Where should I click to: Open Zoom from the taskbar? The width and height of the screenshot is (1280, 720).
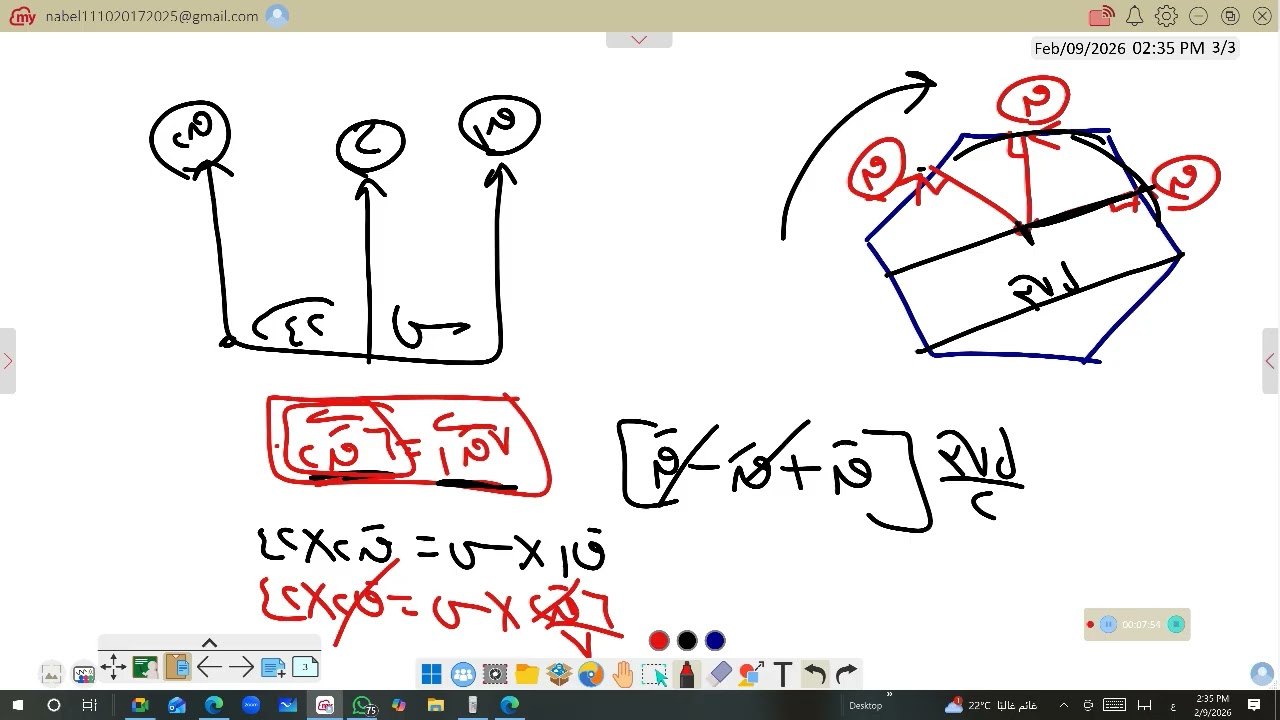coord(251,705)
